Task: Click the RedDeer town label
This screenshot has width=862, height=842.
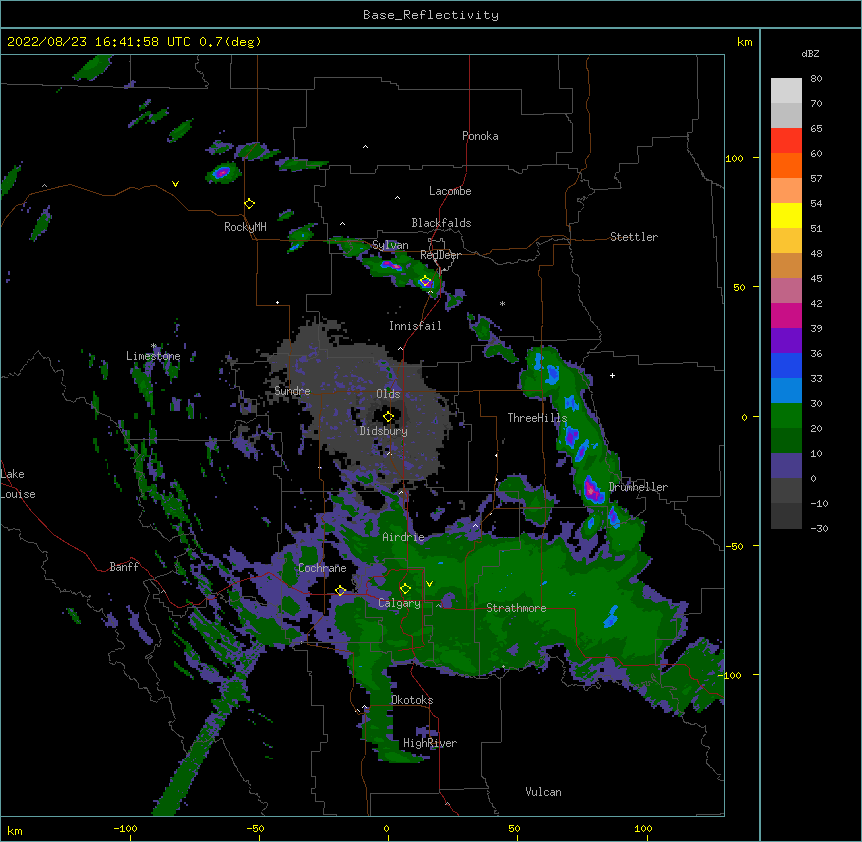Action: [x=440, y=255]
